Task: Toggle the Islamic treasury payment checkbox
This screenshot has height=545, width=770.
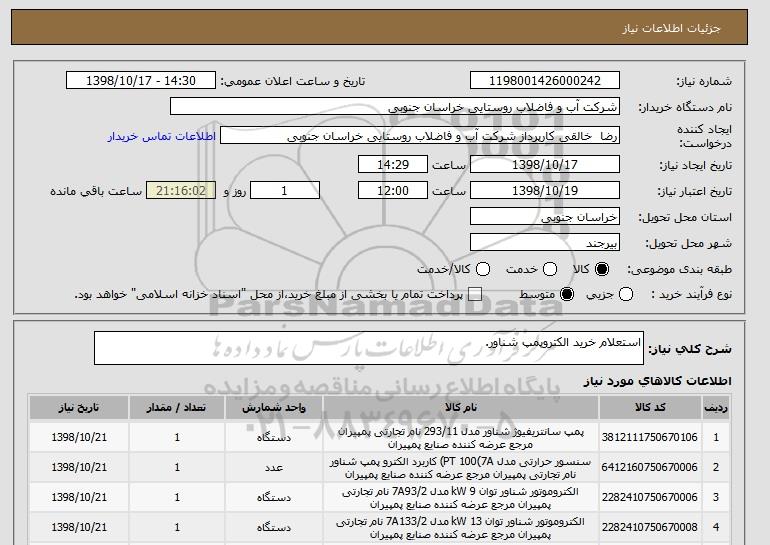Action: (475, 295)
